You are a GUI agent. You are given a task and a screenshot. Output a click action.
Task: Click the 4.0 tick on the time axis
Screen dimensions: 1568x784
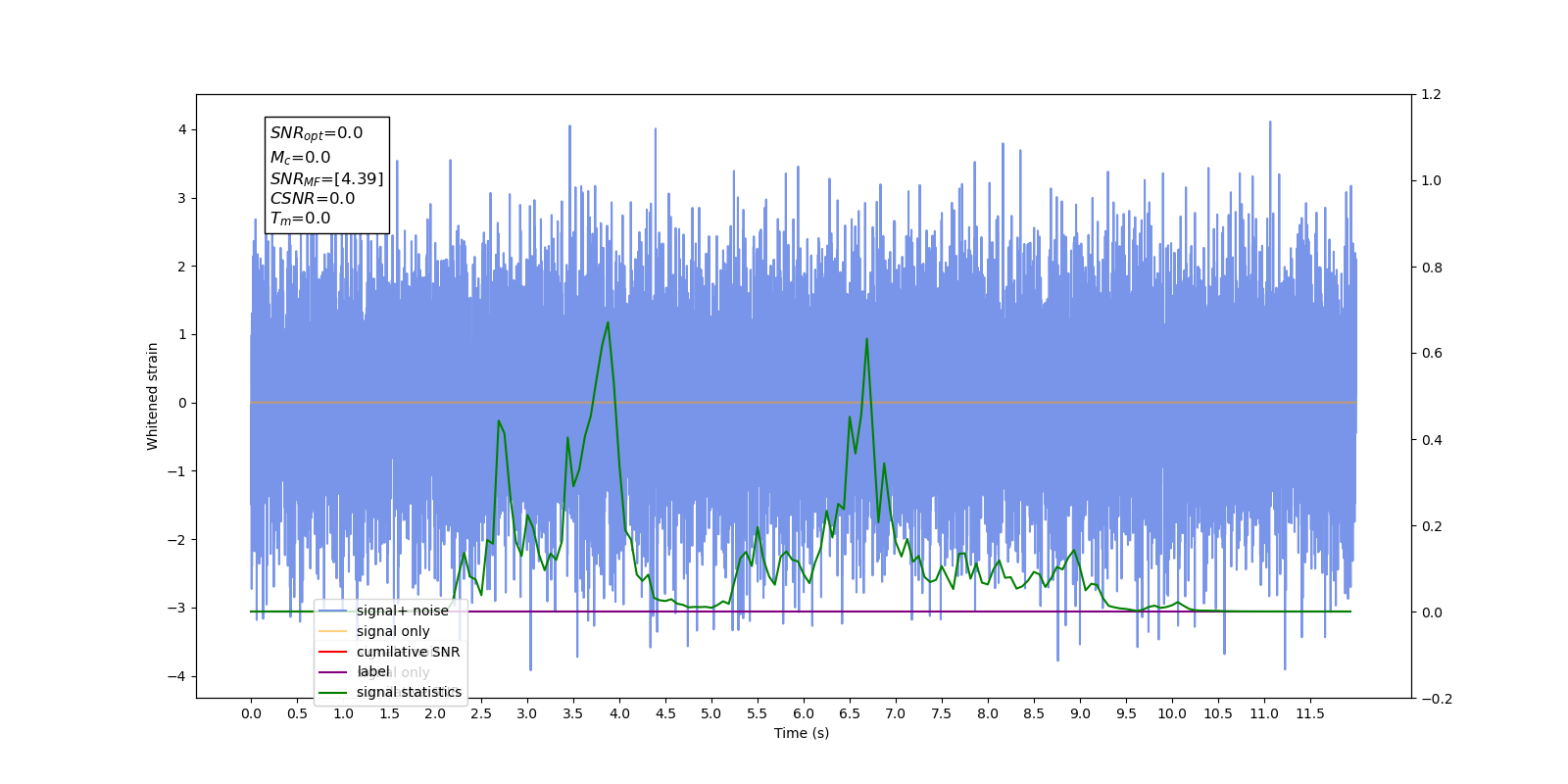pyautogui.click(x=619, y=713)
